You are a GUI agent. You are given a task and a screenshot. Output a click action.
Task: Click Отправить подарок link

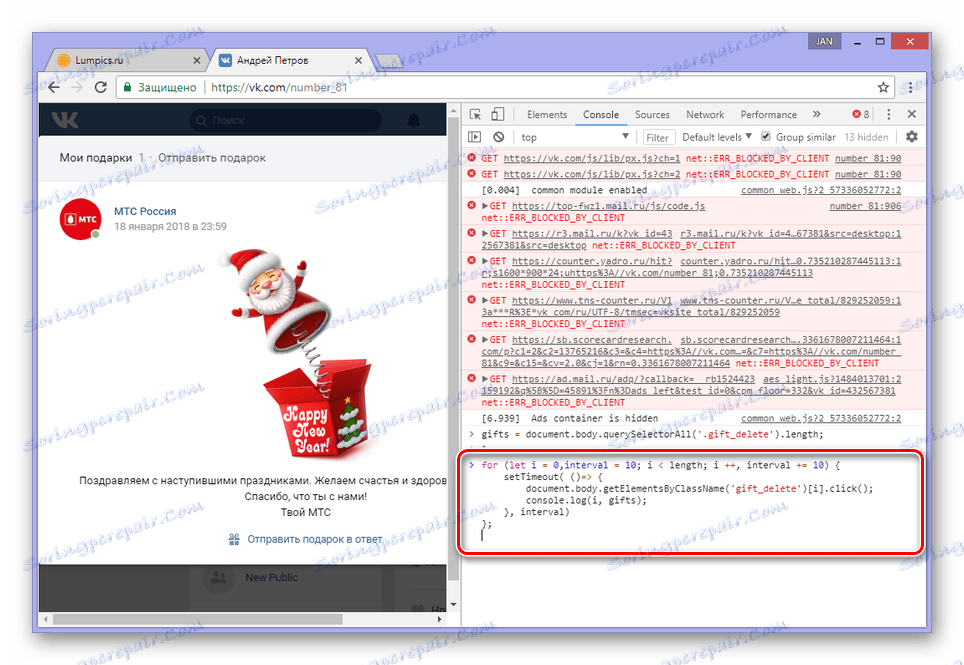(212, 157)
